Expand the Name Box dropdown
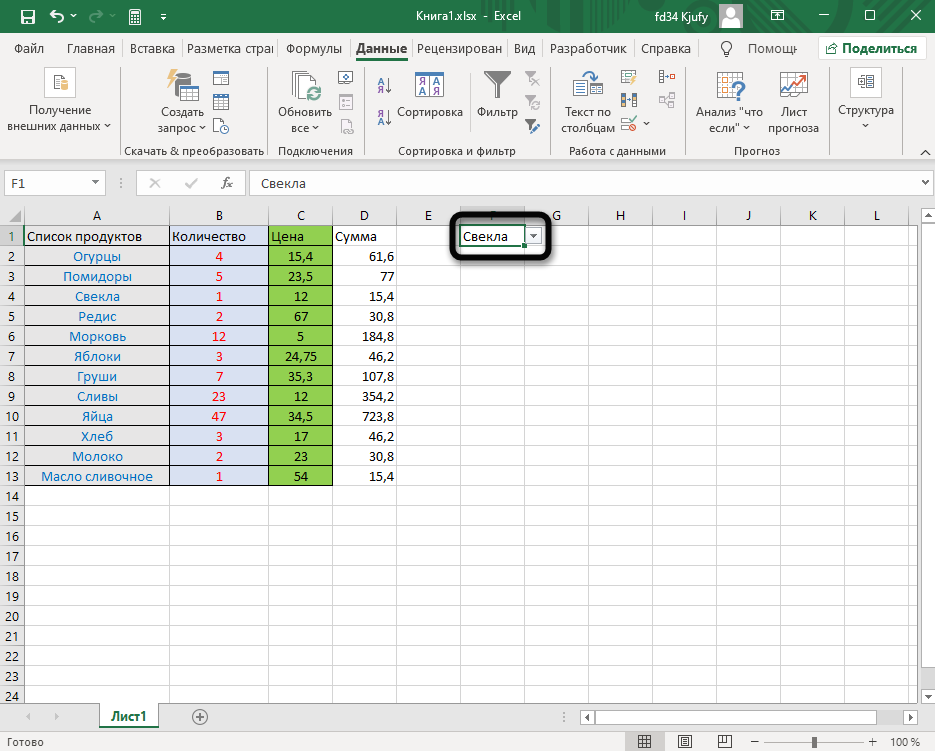935x751 pixels. pos(96,183)
